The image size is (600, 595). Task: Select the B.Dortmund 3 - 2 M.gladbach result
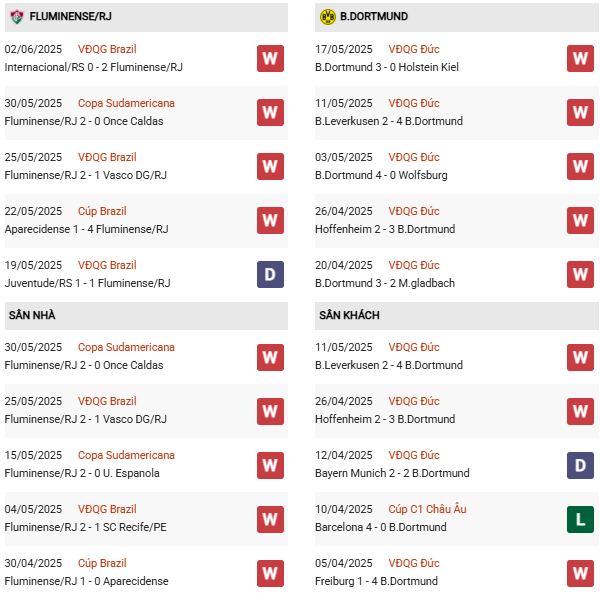coord(385,283)
